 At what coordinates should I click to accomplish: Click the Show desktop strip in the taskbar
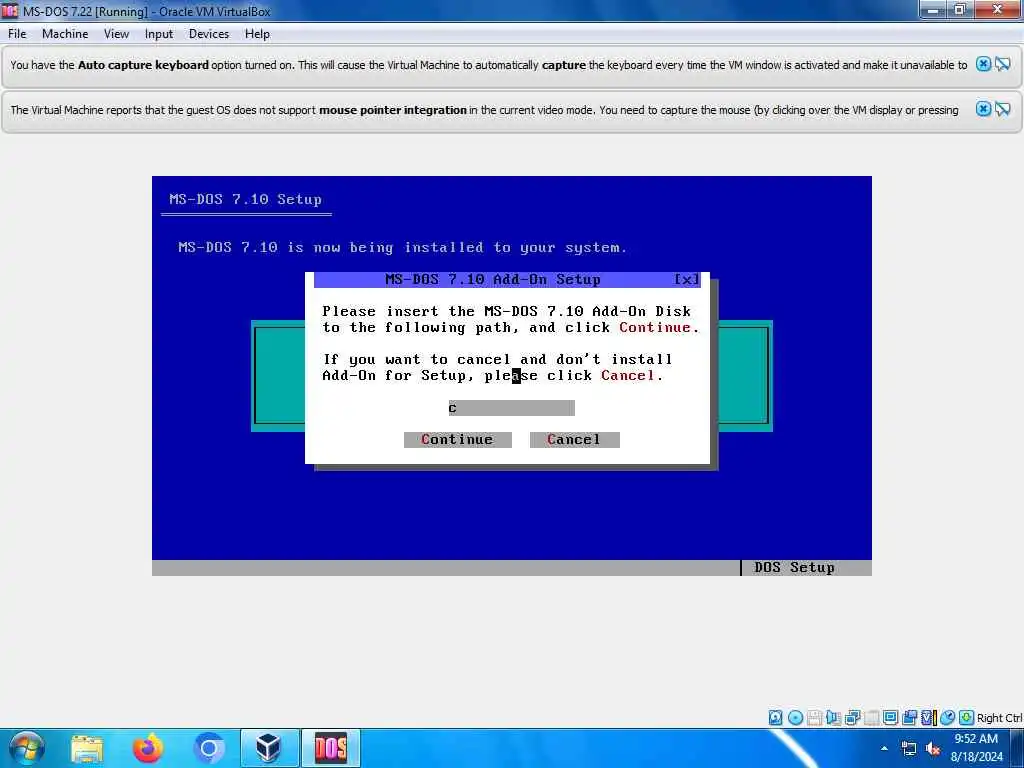coord(1017,748)
